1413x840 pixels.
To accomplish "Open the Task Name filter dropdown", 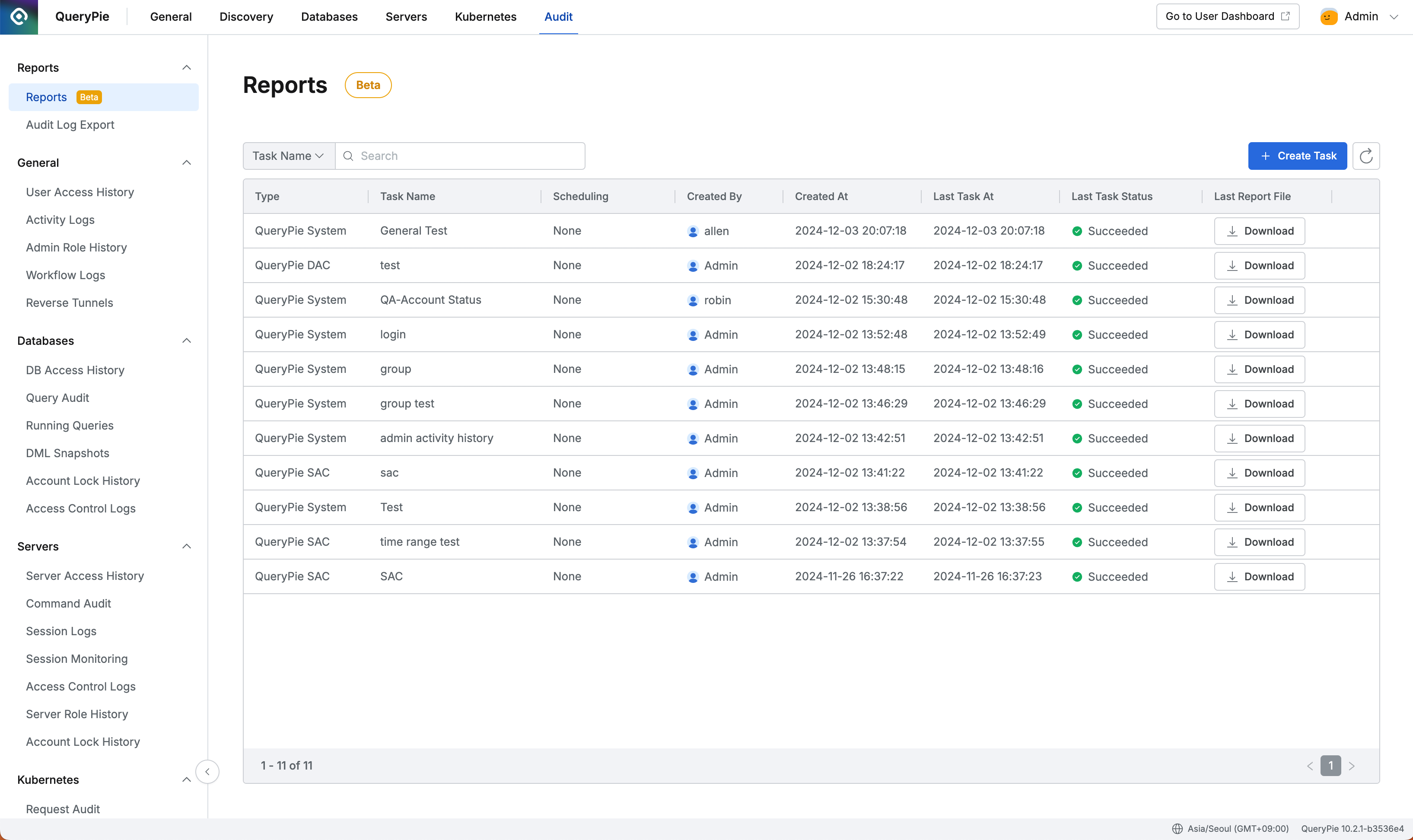I will coord(289,156).
